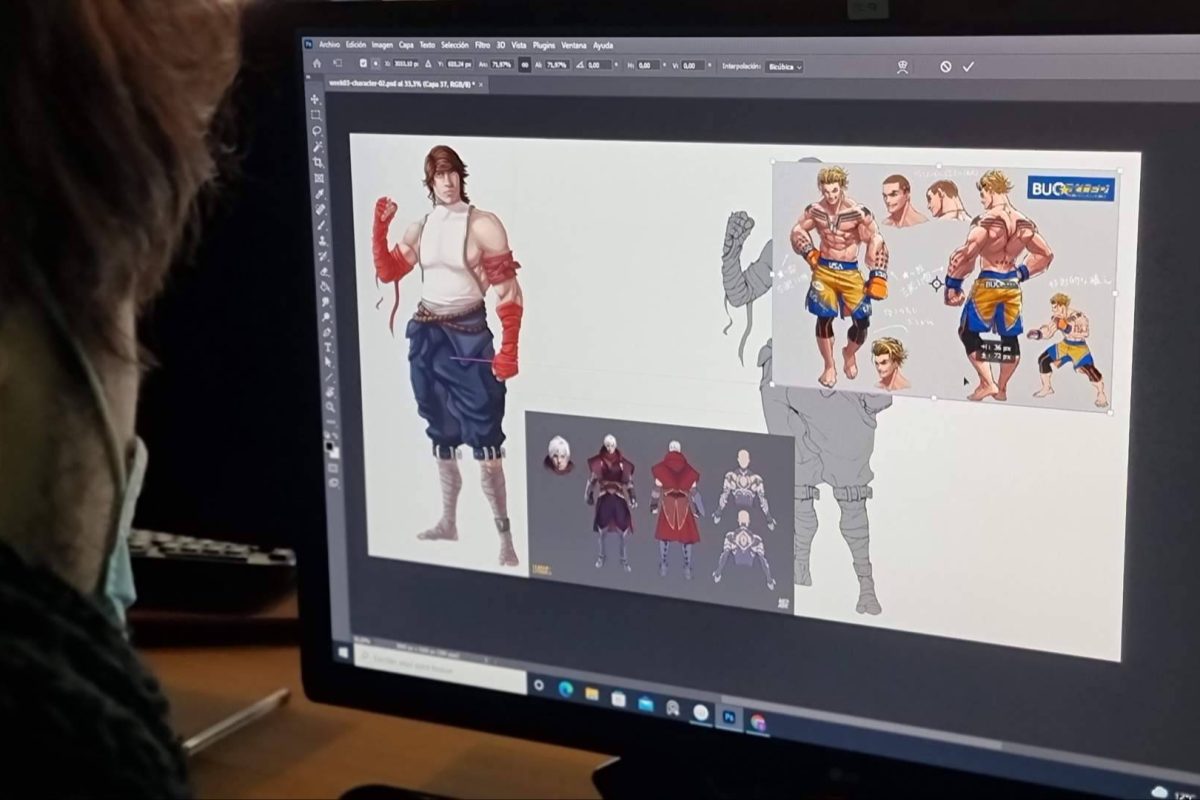Select the Lasso tool
1200x800 pixels.
(x=317, y=131)
